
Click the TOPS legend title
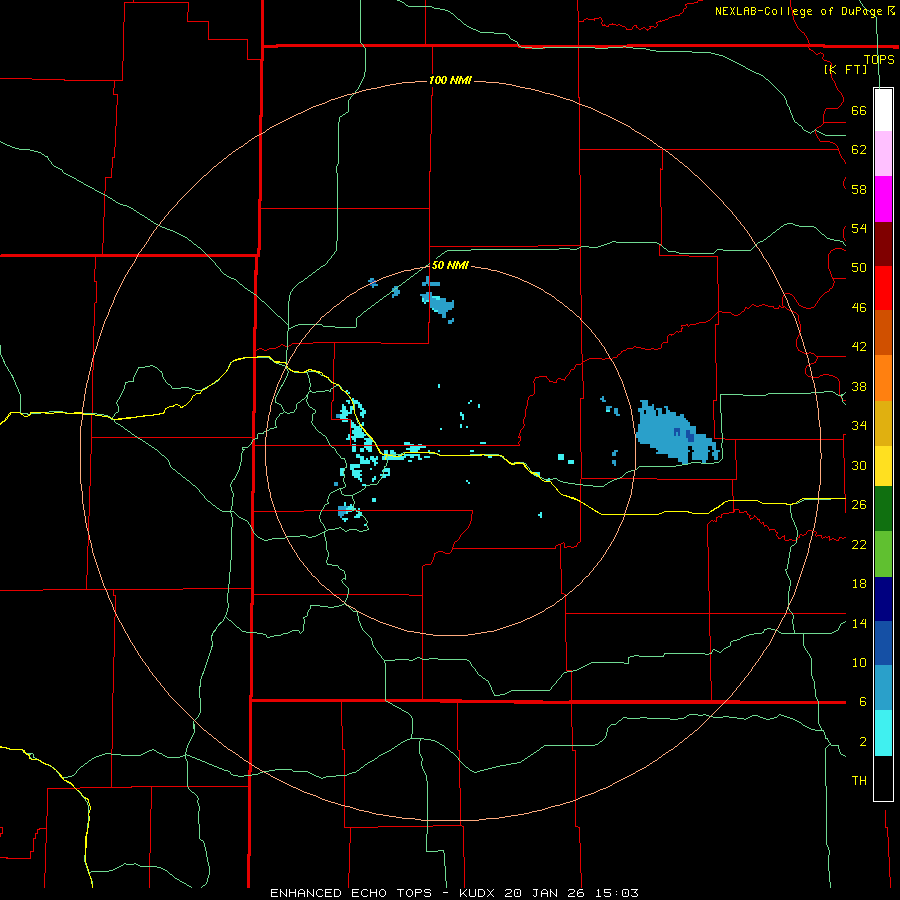[x=879, y=59]
